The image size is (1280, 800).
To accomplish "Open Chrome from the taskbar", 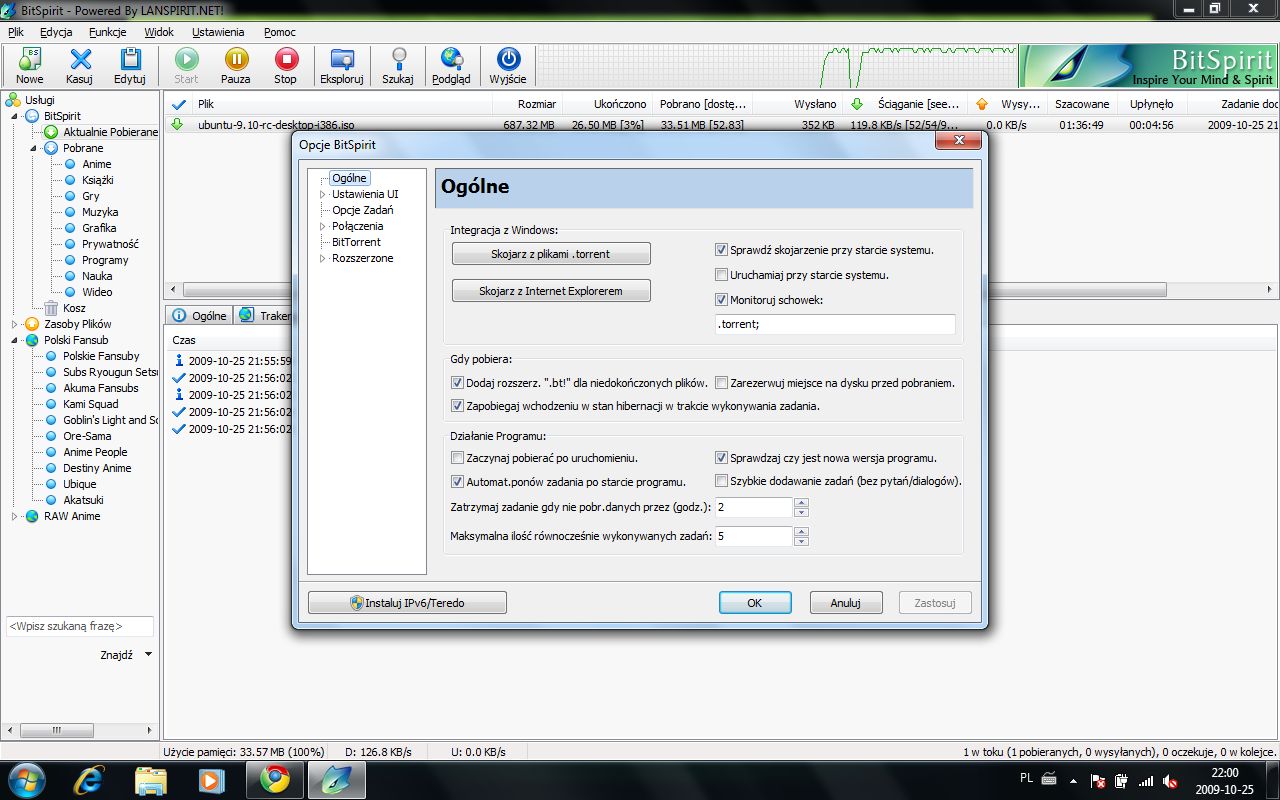I will pyautogui.click(x=275, y=779).
